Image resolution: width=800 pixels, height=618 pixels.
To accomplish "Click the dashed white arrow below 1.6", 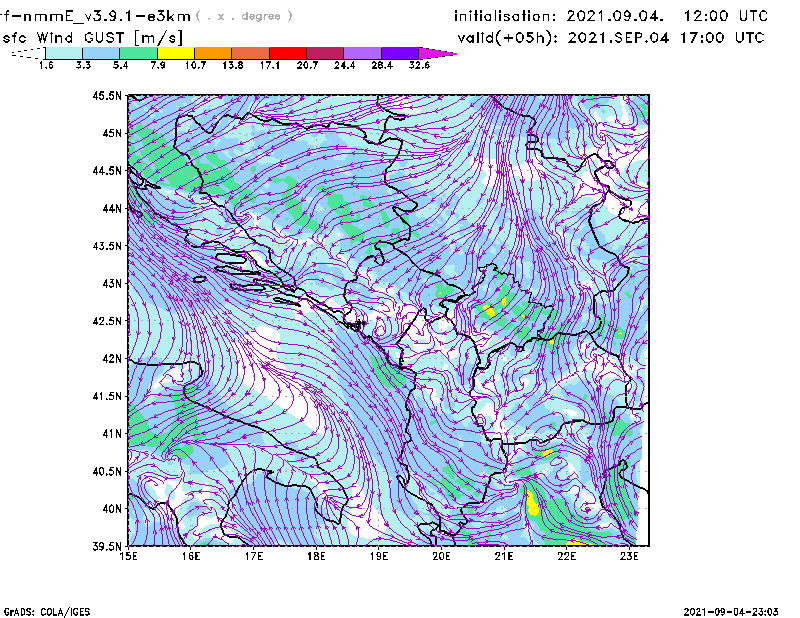I will pyautogui.click(x=28, y=53).
